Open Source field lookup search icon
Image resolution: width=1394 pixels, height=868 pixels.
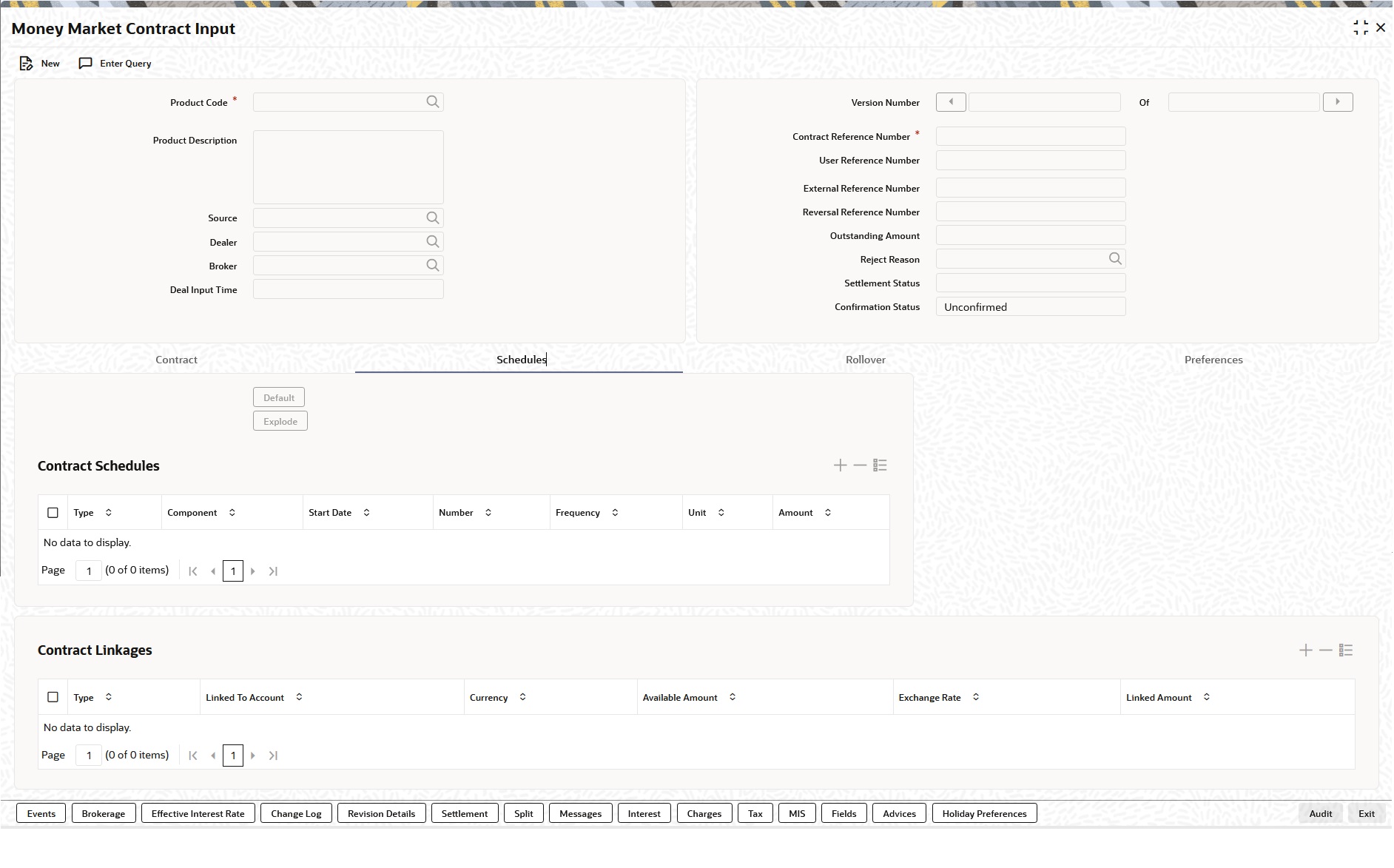click(x=433, y=218)
